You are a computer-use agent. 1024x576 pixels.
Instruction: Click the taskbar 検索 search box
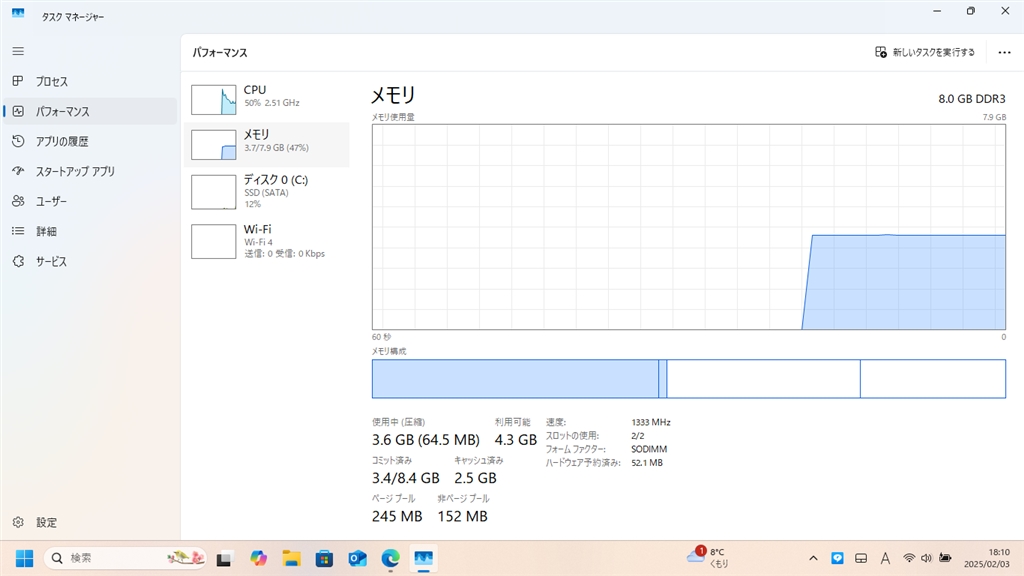[125, 558]
